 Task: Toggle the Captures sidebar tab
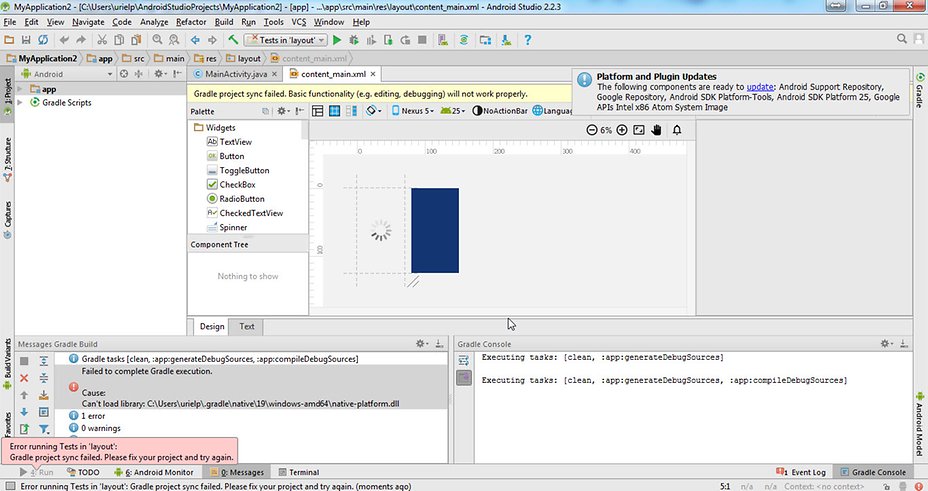8,219
